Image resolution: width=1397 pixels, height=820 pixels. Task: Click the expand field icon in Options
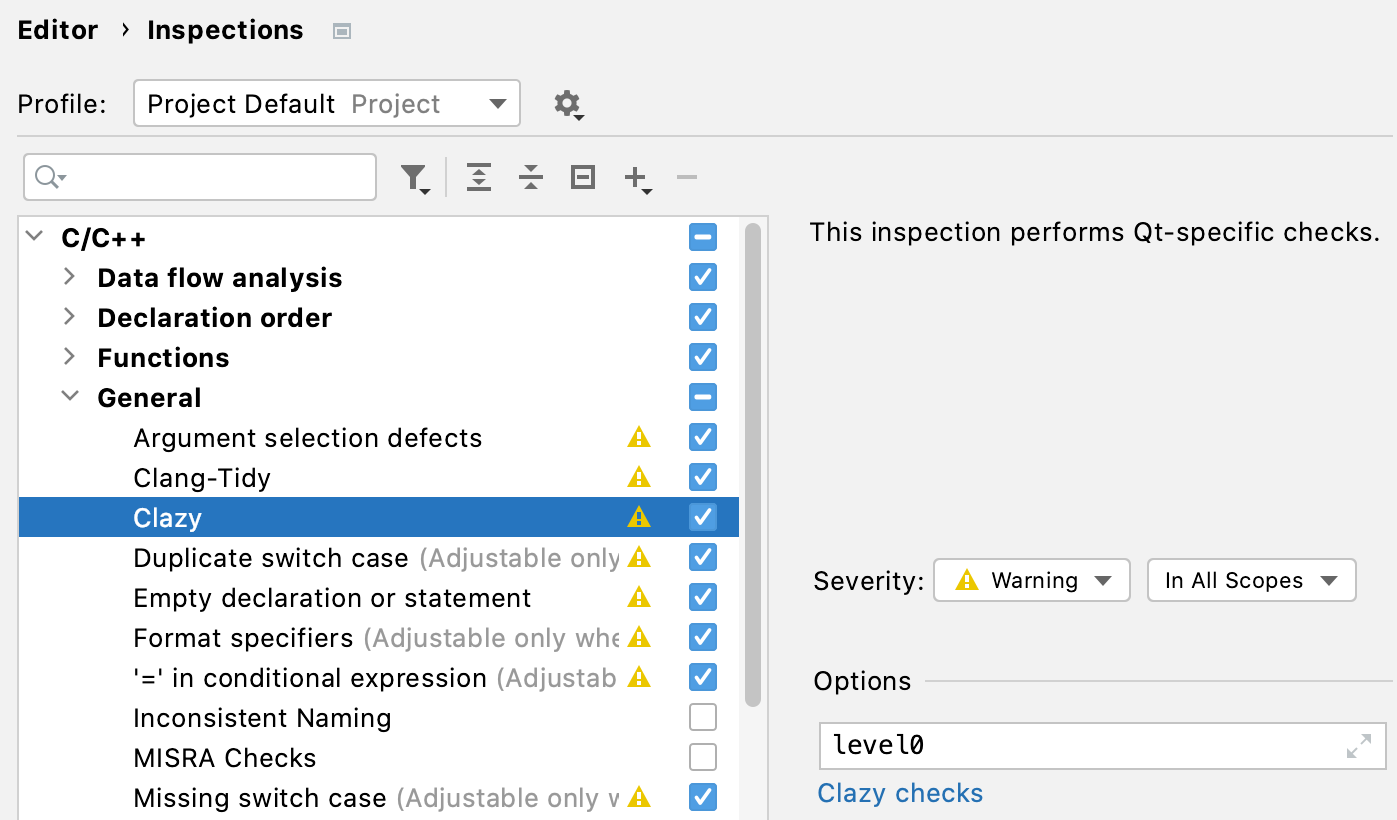[x=1358, y=746]
